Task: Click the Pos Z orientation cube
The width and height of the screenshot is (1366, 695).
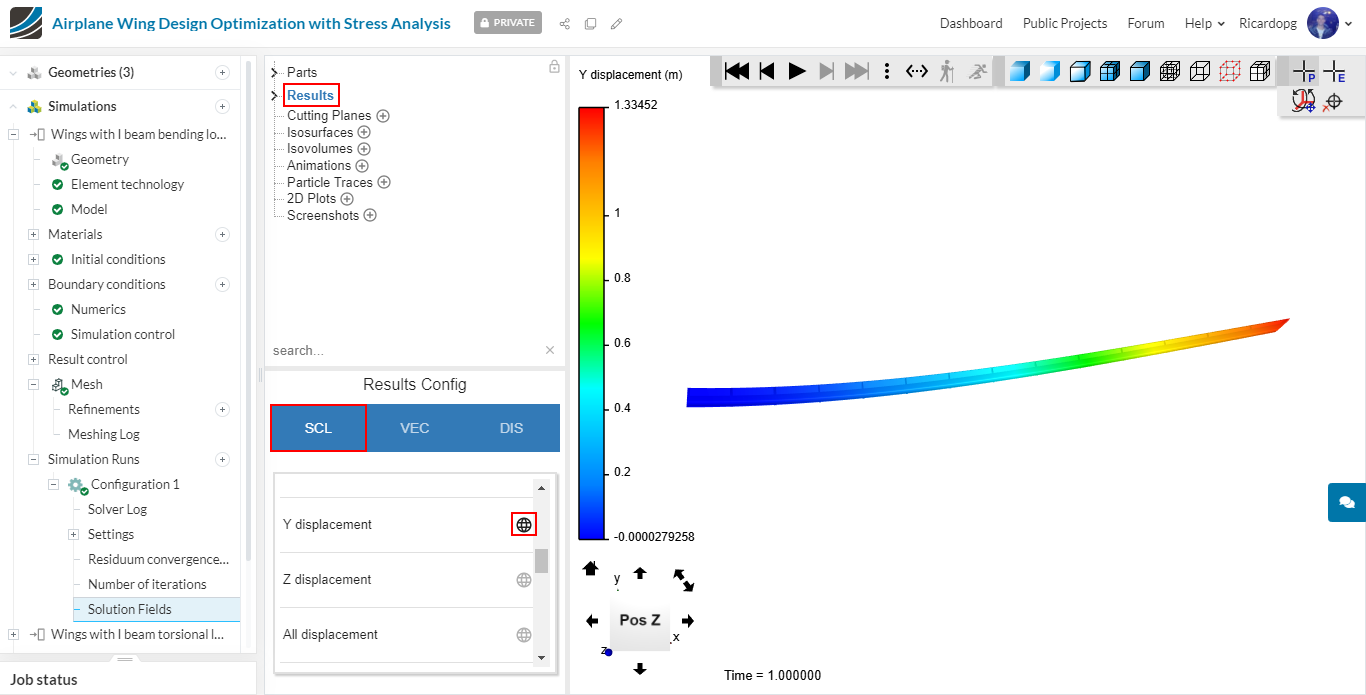Action: point(640,620)
